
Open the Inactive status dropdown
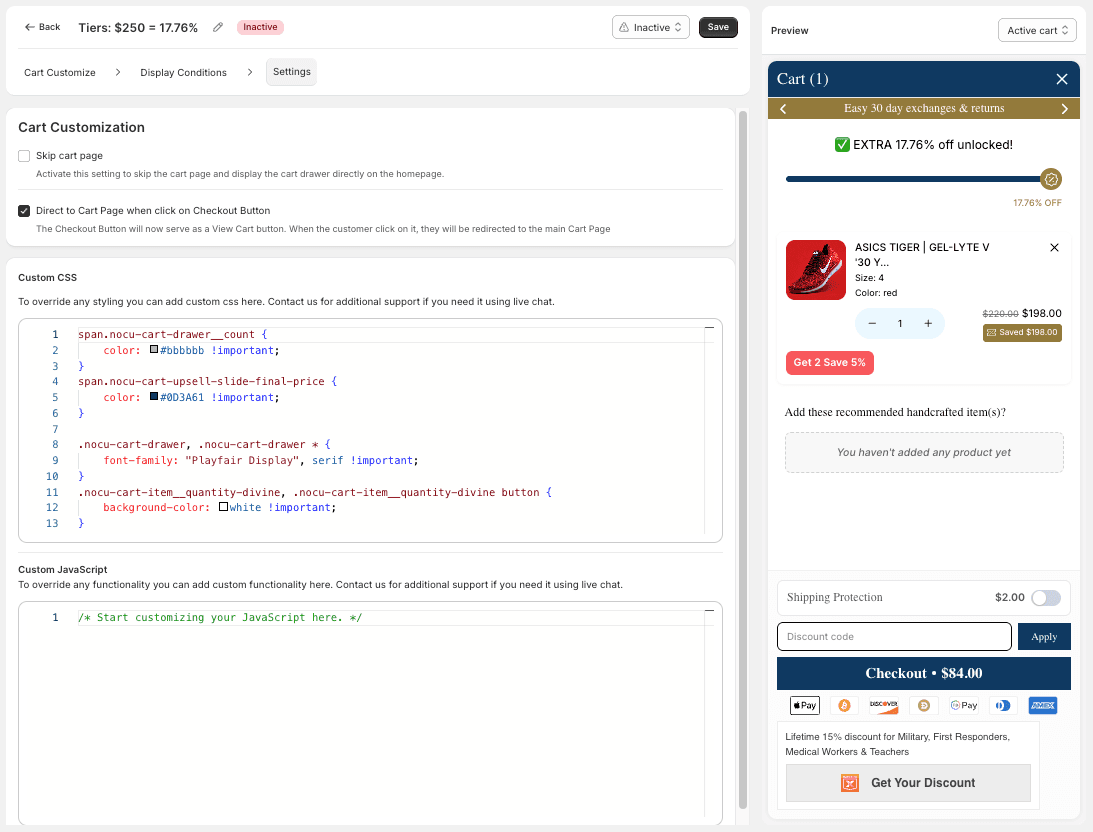pyautogui.click(x=650, y=27)
